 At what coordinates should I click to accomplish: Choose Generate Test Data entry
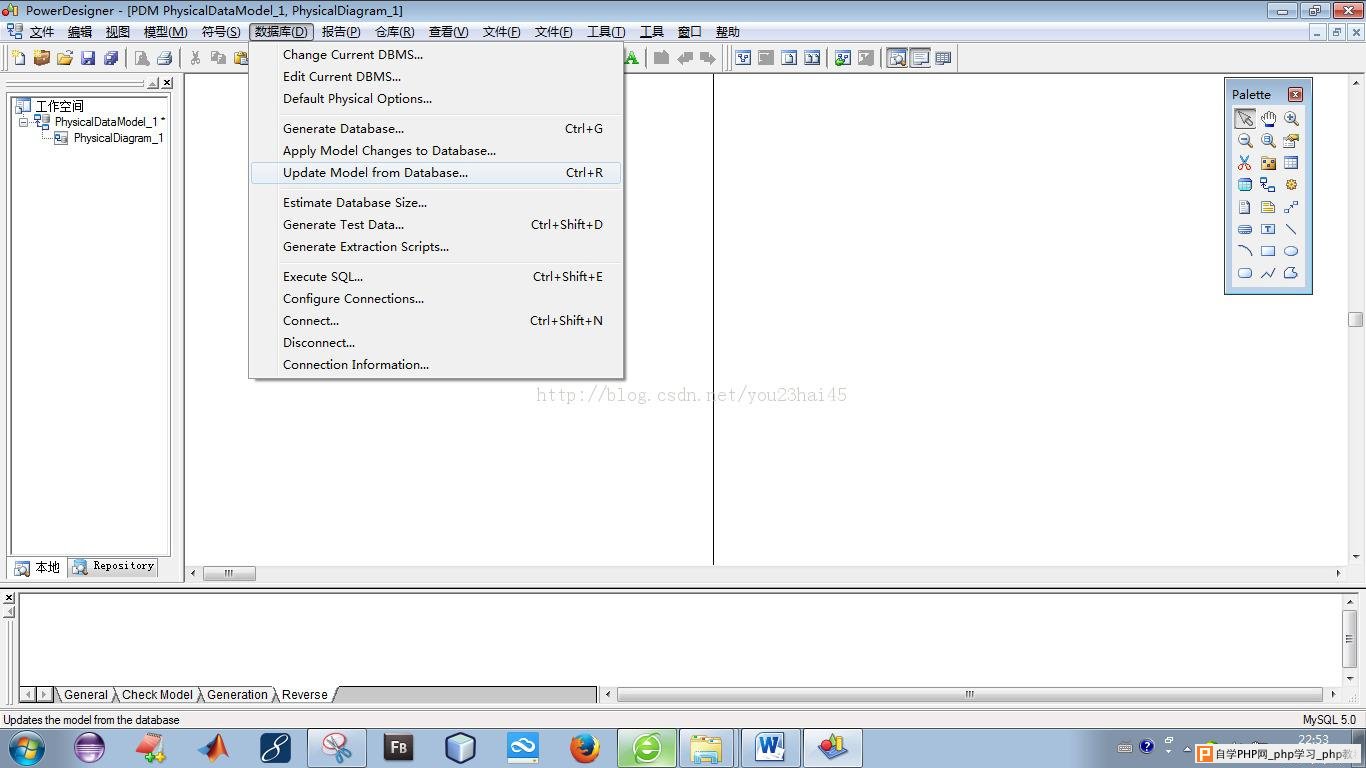pos(435,225)
